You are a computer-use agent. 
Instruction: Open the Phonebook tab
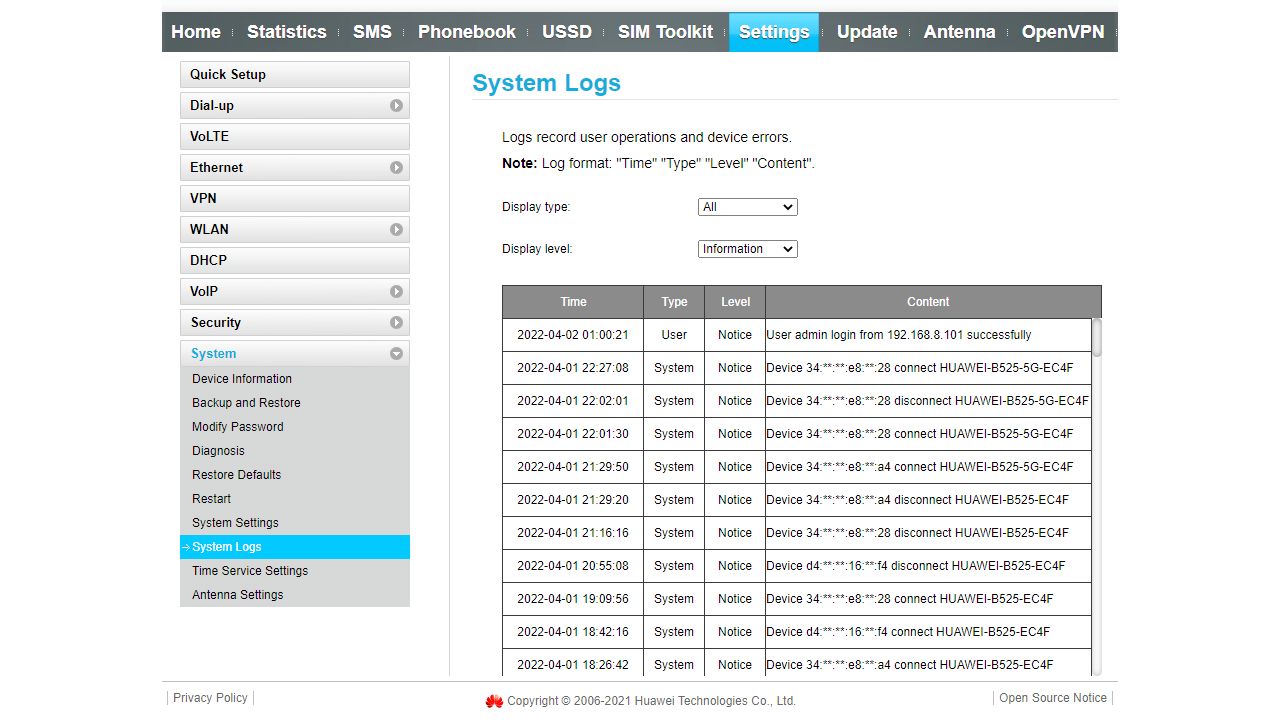pos(467,32)
